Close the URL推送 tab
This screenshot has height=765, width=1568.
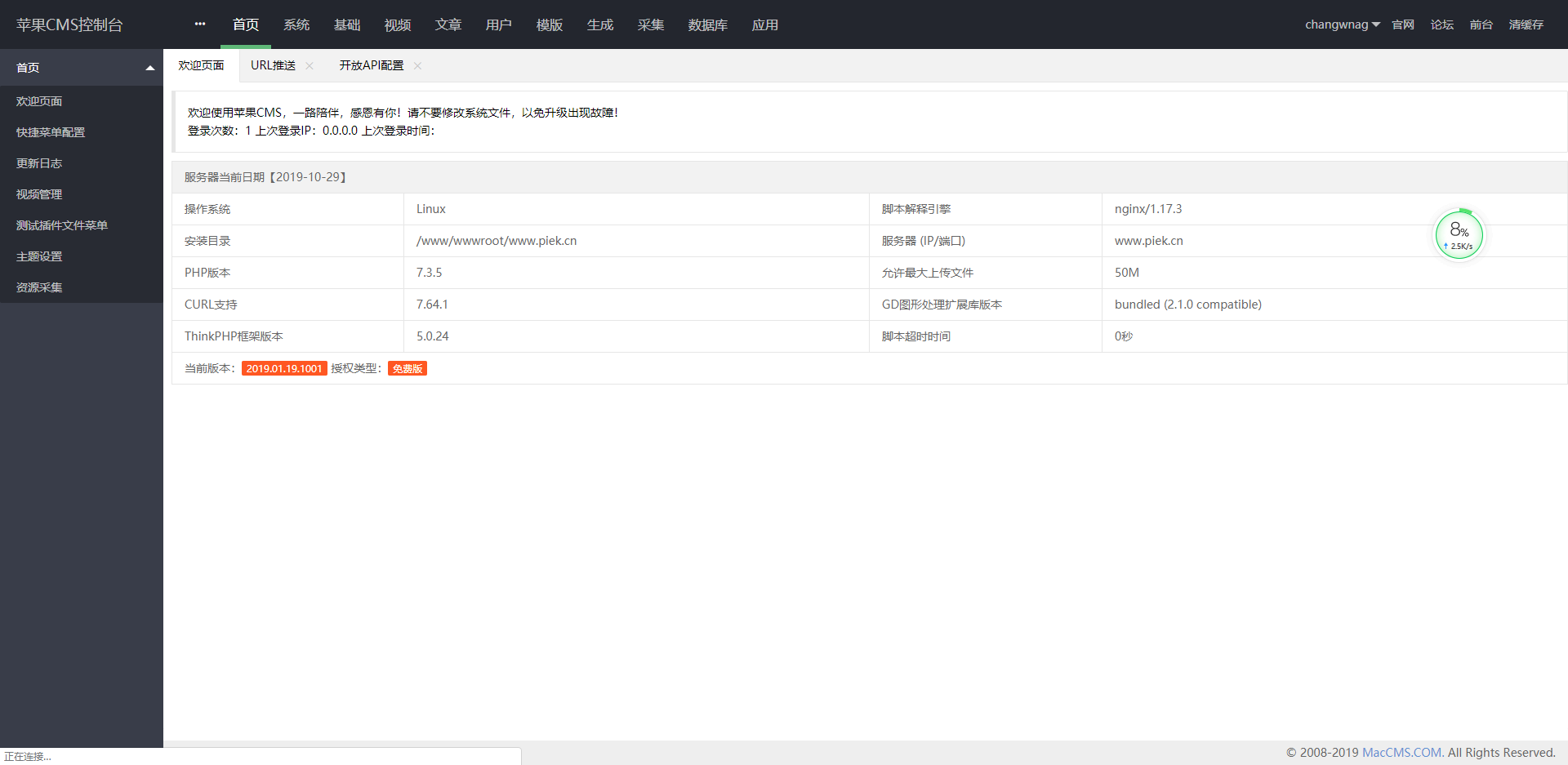coord(309,65)
